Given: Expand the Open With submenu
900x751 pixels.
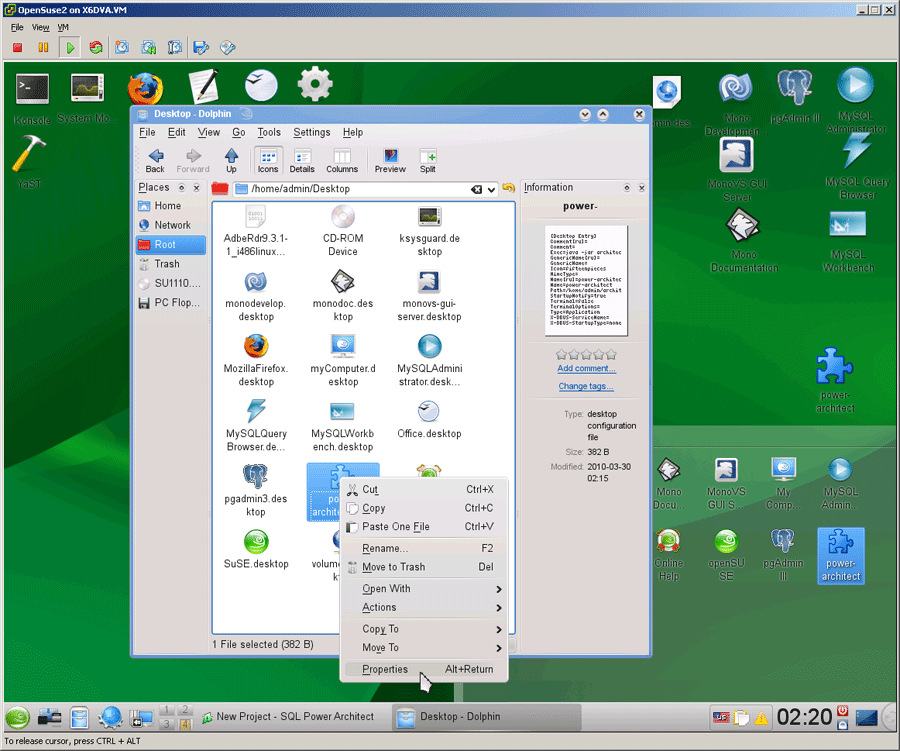Looking at the screenshot, I should point(424,589).
